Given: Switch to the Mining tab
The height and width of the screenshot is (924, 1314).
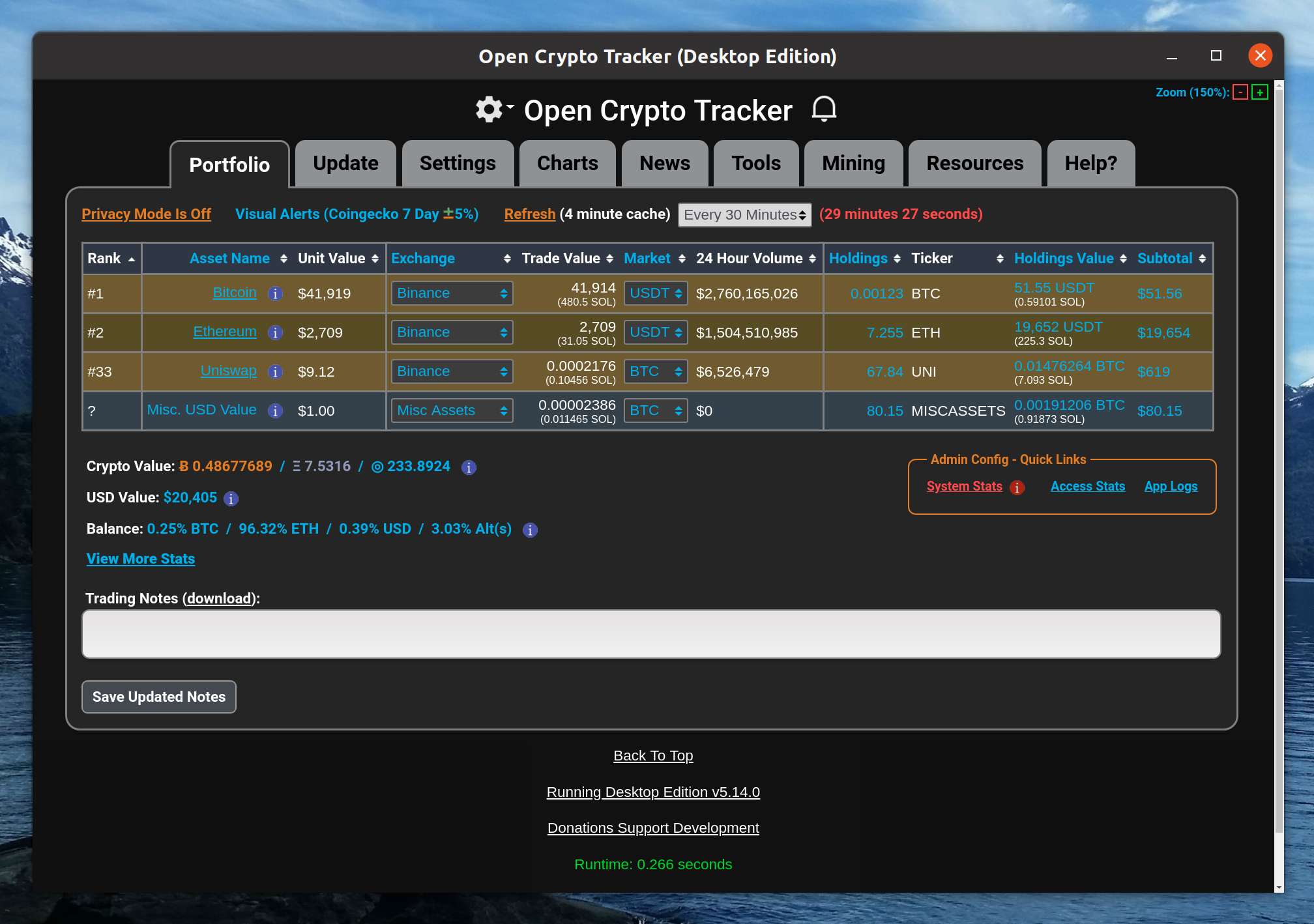Looking at the screenshot, I should click(x=853, y=163).
